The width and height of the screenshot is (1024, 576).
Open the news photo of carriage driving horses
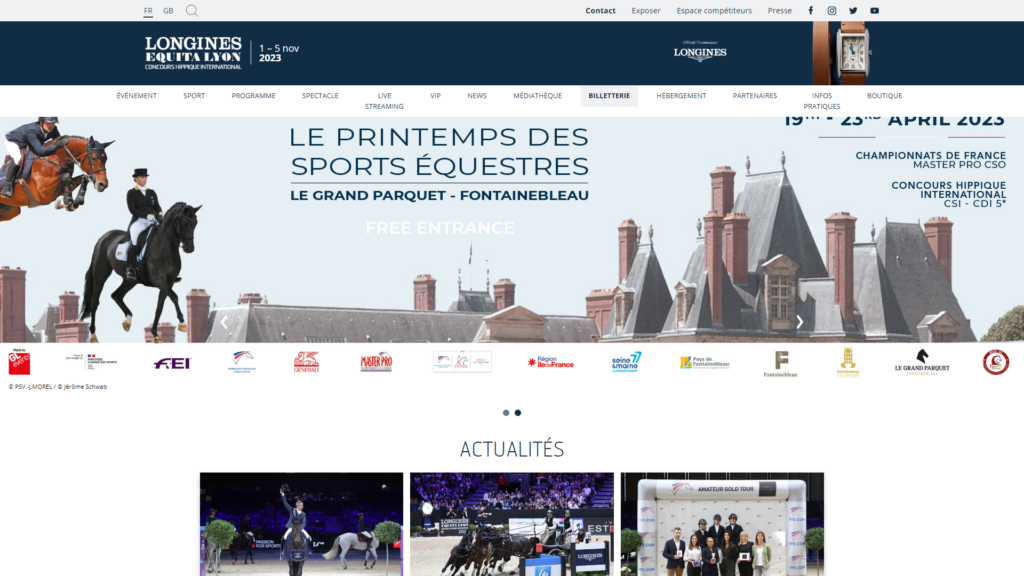512,524
